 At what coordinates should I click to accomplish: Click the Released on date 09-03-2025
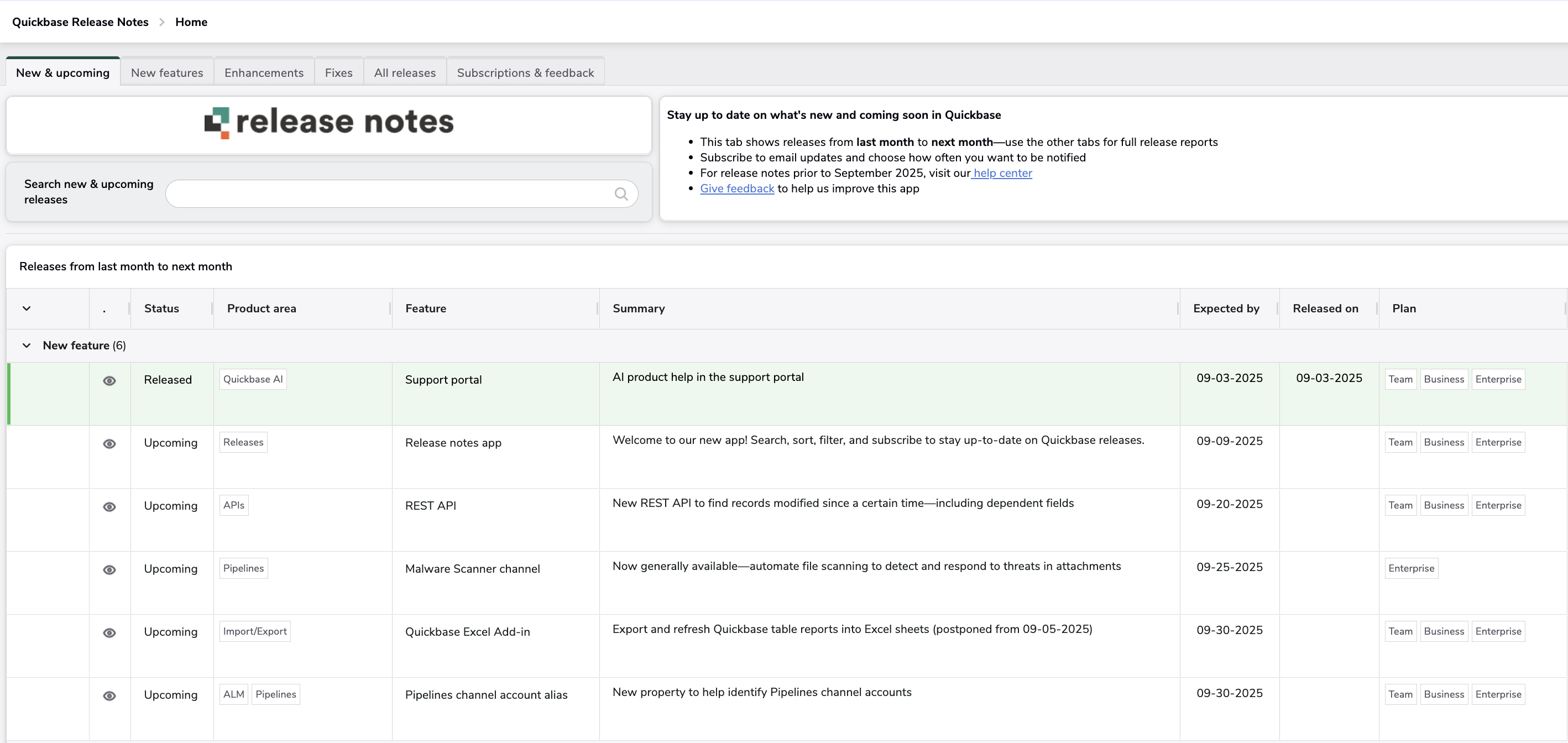click(1329, 378)
